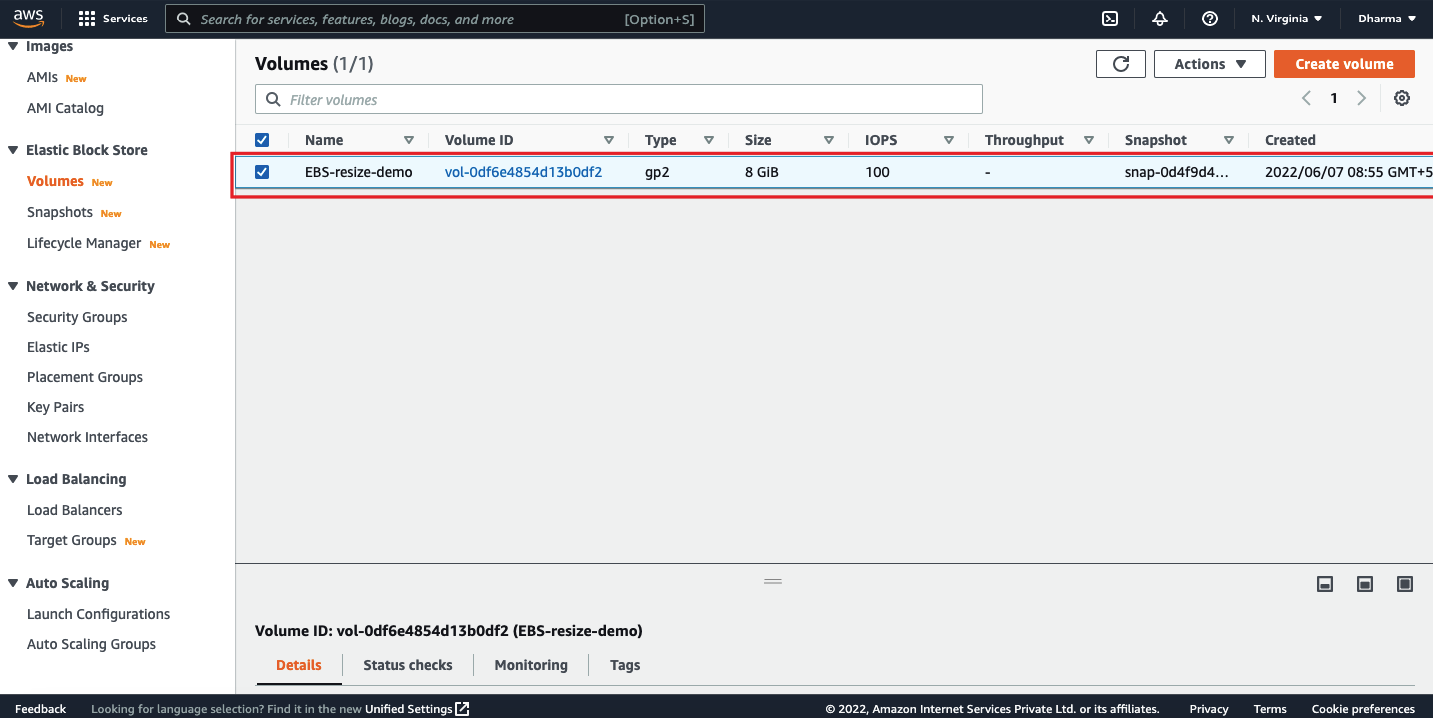
Task: Maximize details panel to full screen
Action: (1405, 584)
